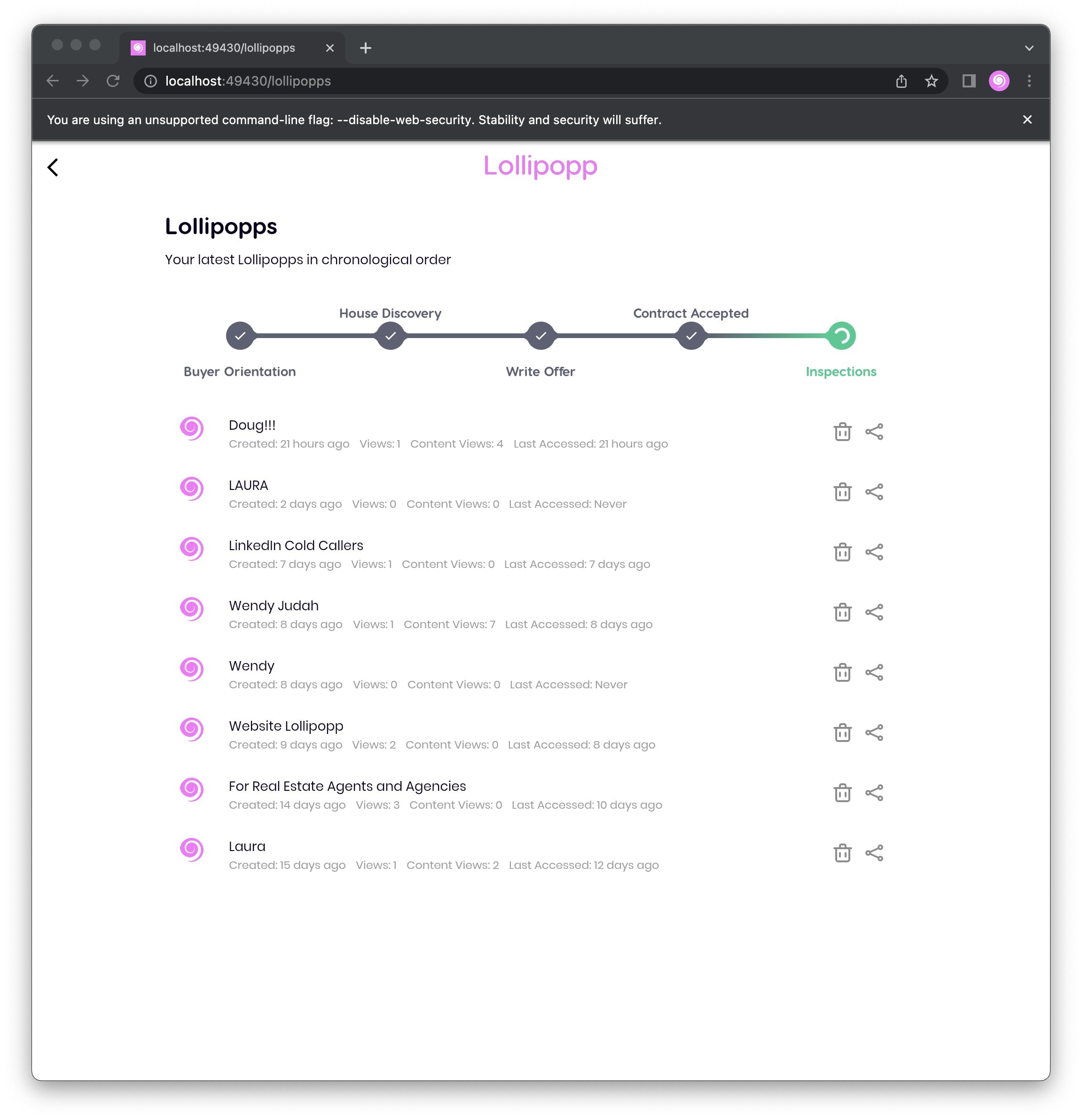
Task: View site information icon in address bar
Action: pyautogui.click(x=150, y=81)
